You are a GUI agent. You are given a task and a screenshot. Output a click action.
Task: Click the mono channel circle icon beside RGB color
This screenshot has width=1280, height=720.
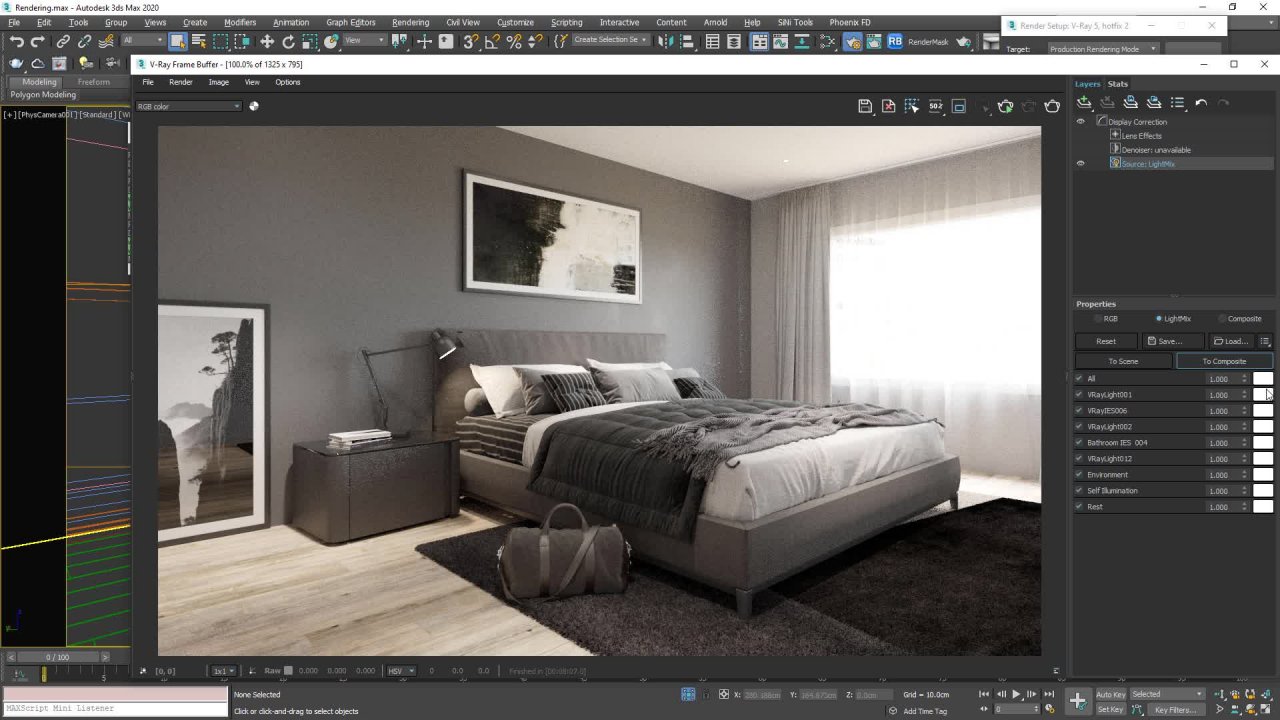click(x=254, y=106)
